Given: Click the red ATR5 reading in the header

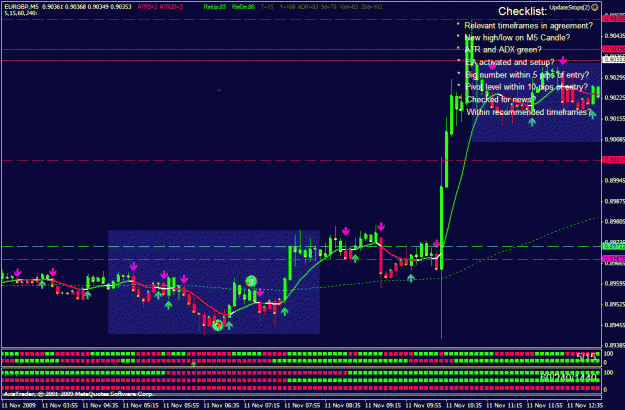Looking at the screenshot, I should click(147, 7).
